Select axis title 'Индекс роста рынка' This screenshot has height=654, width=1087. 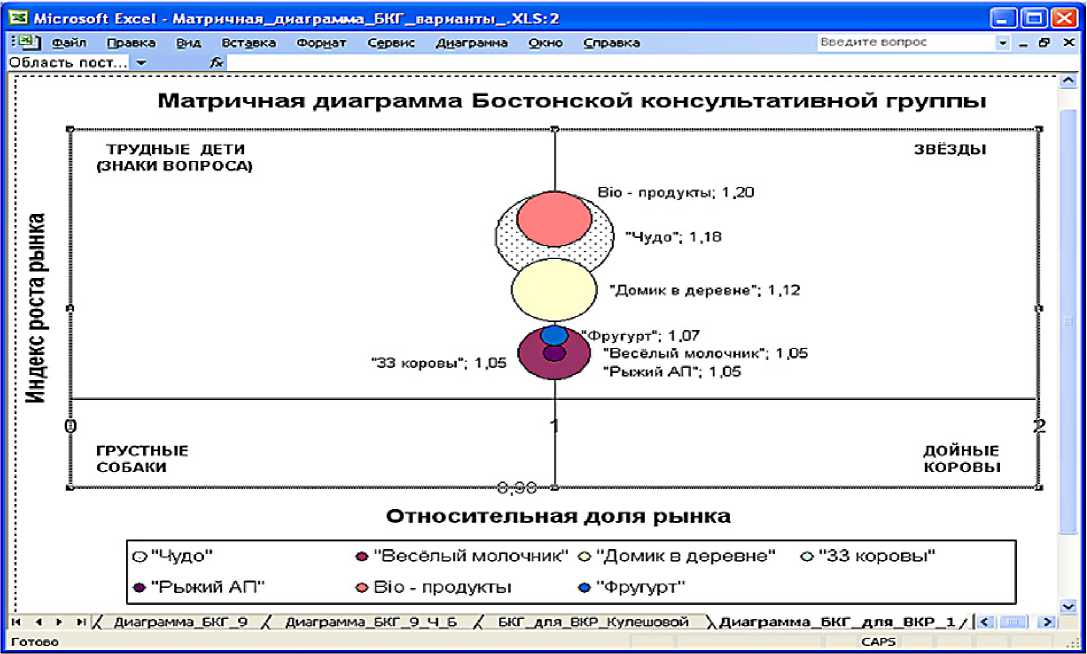click(x=35, y=308)
